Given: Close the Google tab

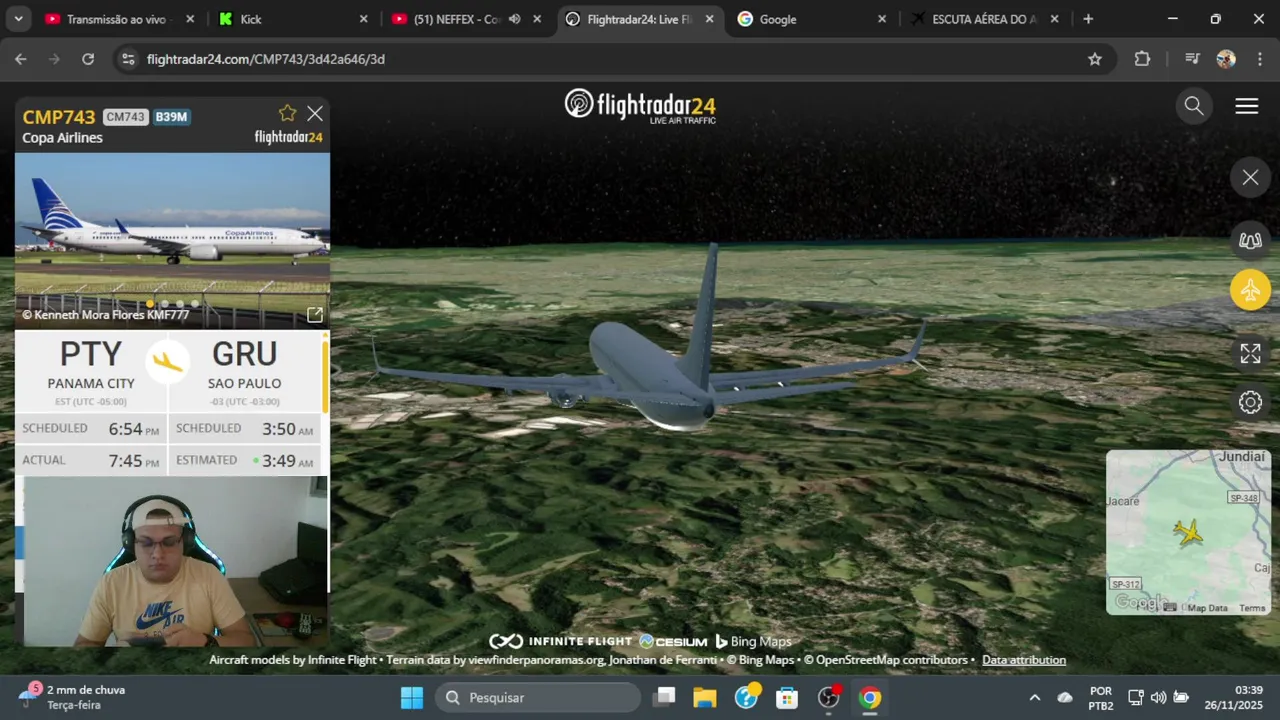Looking at the screenshot, I should 882,19.
